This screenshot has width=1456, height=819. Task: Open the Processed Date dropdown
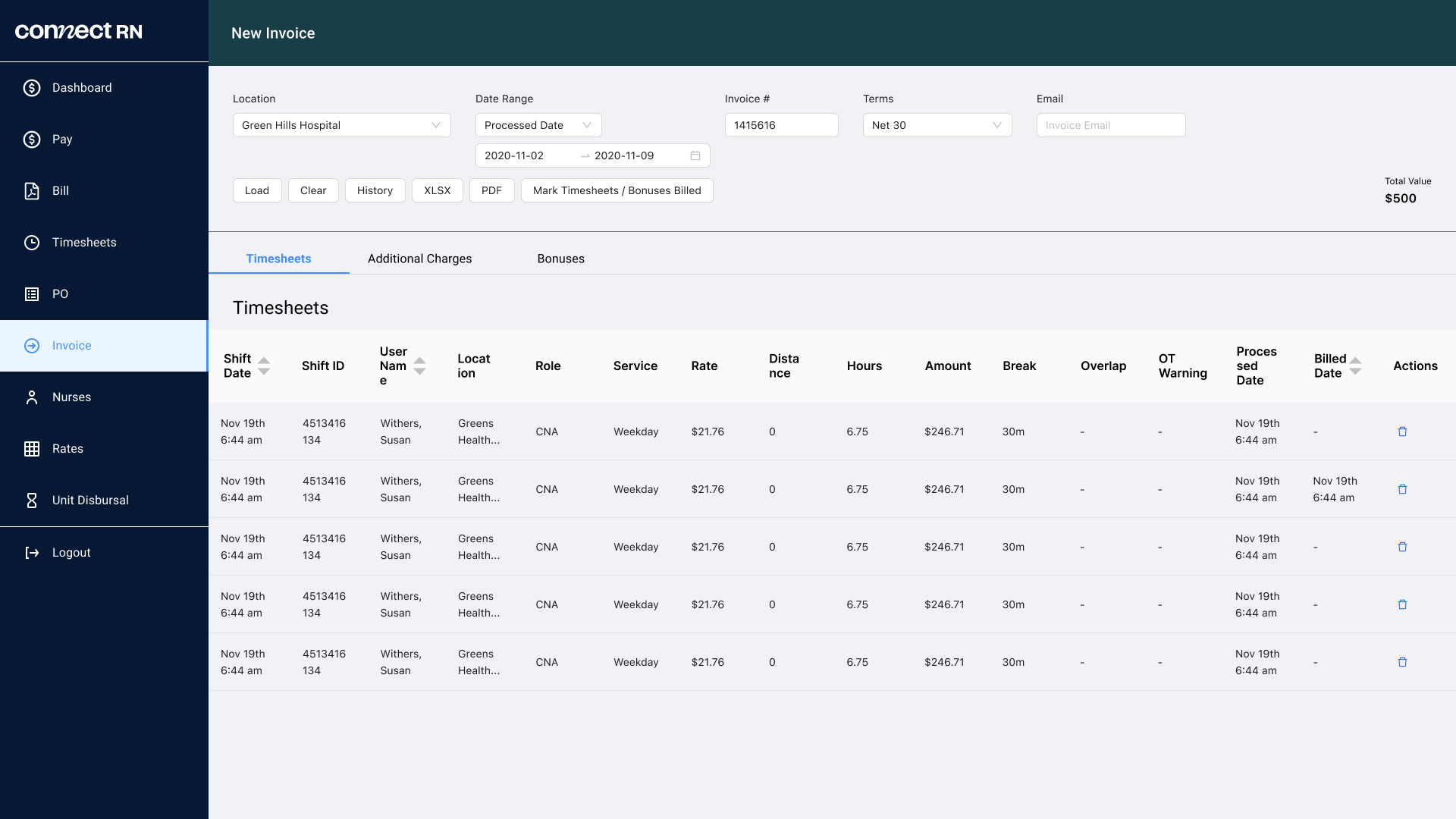click(x=538, y=125)
